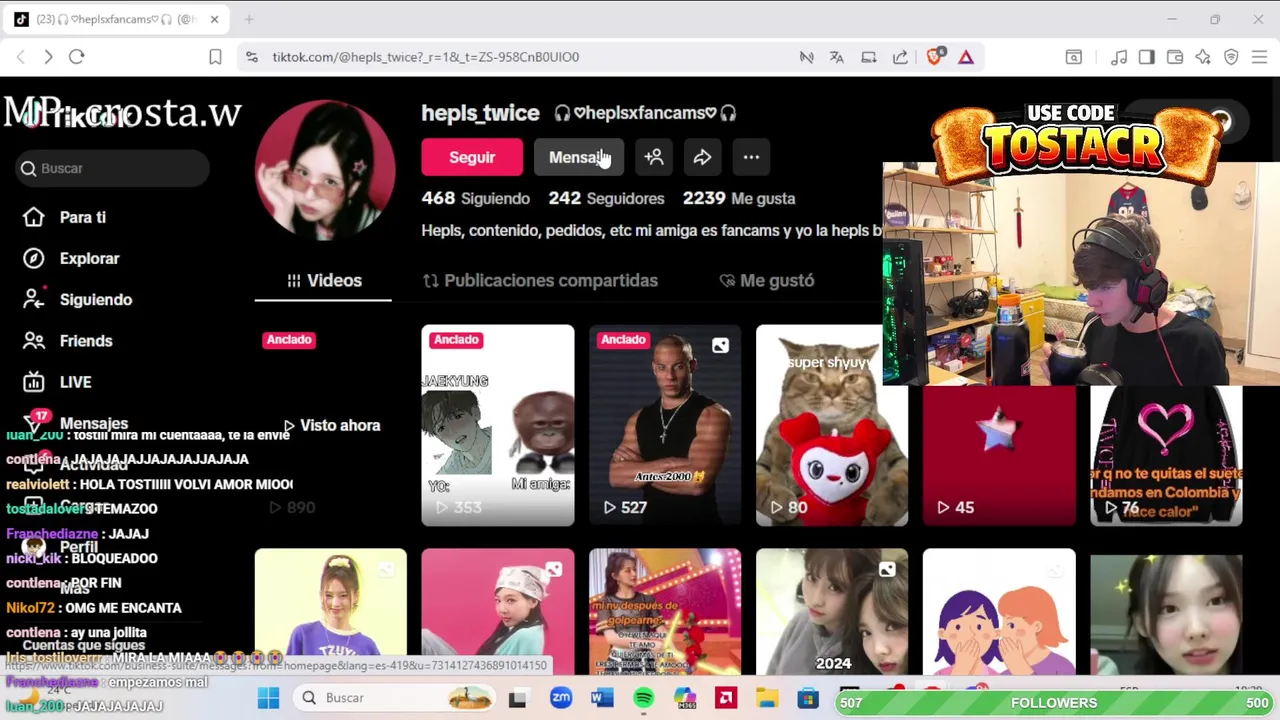The width and height of the screenshot is (1280, 720).
Task: Open the Publicaciones compartidas tab
Action: [x=540, y=281]
